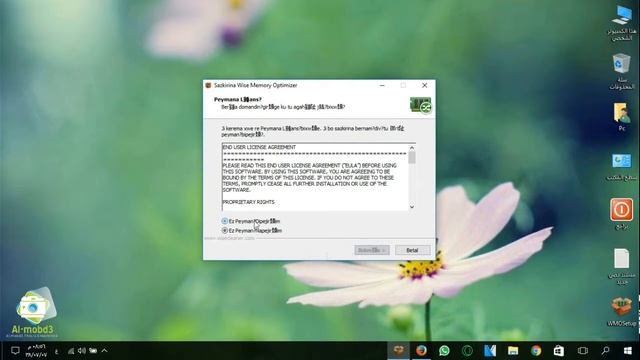Open WhatsApp from the taskbar

[x=444, y=351]
